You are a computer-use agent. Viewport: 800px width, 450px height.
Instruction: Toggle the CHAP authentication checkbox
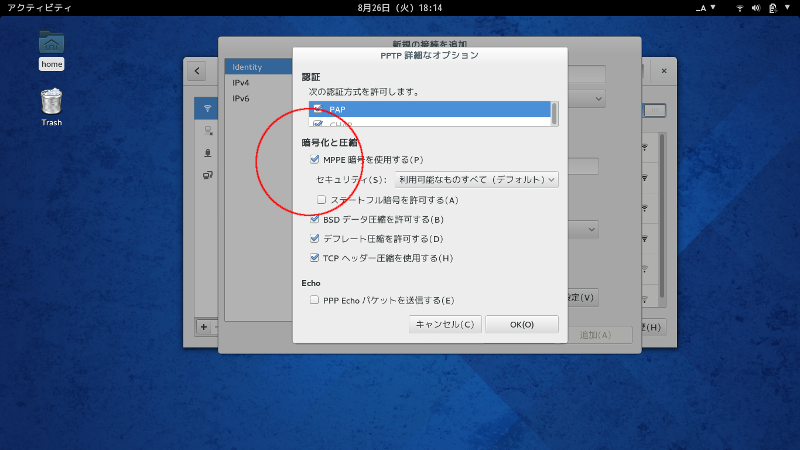318,123
